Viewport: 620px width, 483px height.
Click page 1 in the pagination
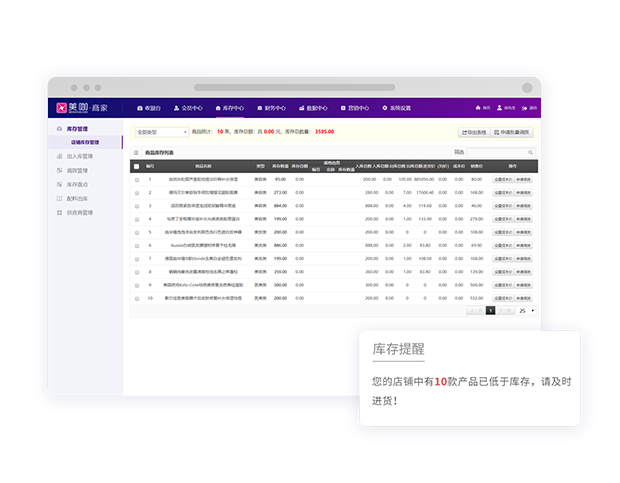coord(490,311)
